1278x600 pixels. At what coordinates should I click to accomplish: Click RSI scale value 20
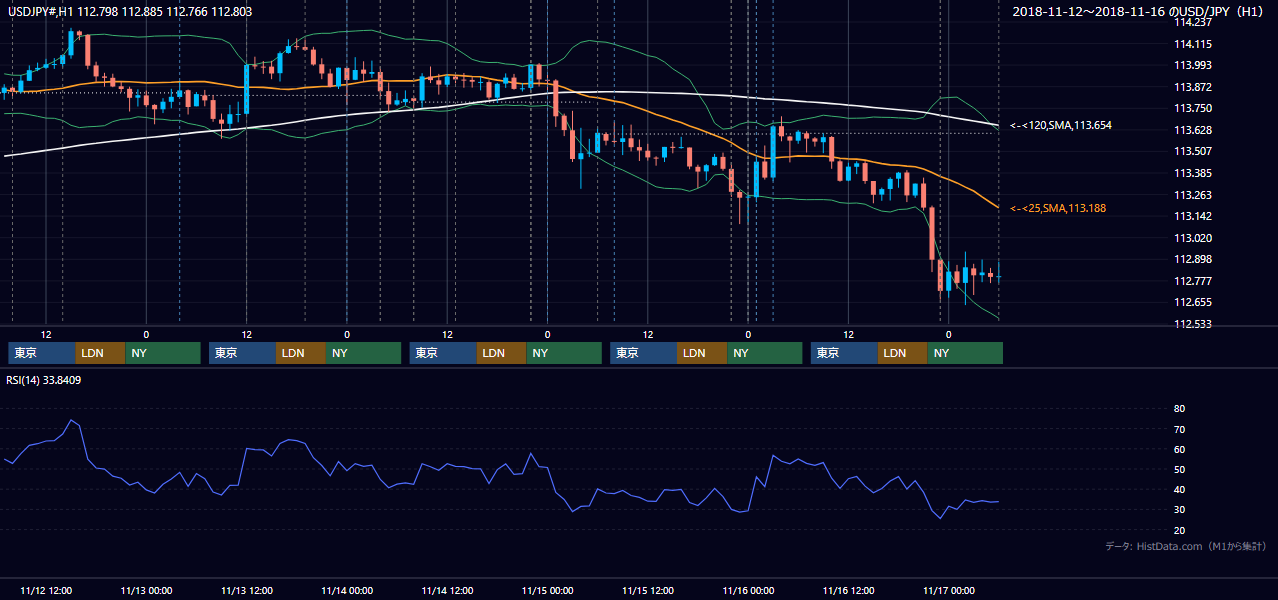pos(1179,529)
